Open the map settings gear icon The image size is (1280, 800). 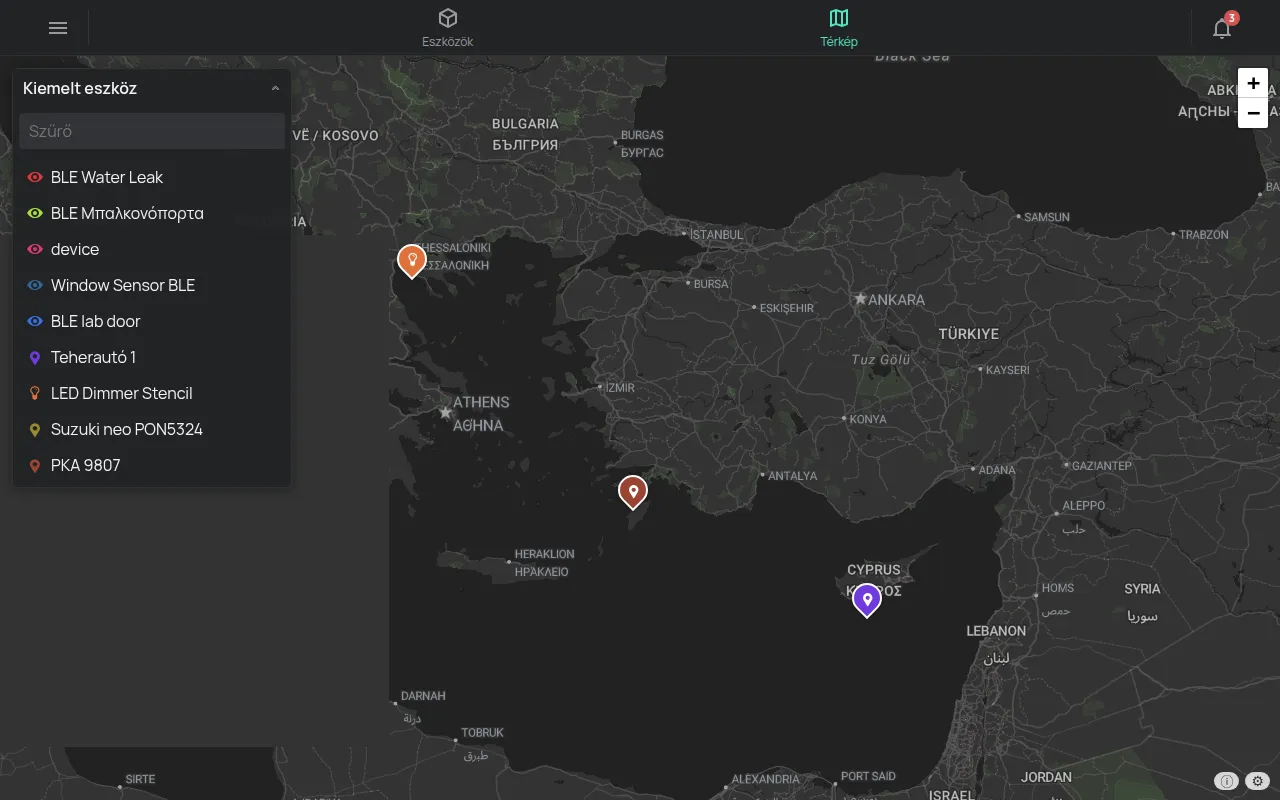(x=1258, y=781)
